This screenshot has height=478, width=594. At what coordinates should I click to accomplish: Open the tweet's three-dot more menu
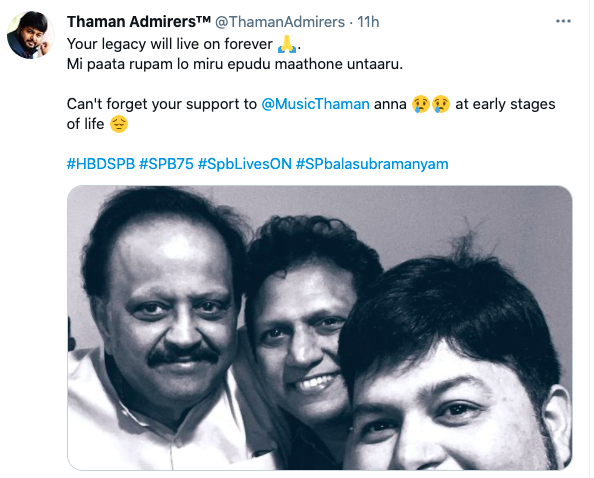(563, 21)
